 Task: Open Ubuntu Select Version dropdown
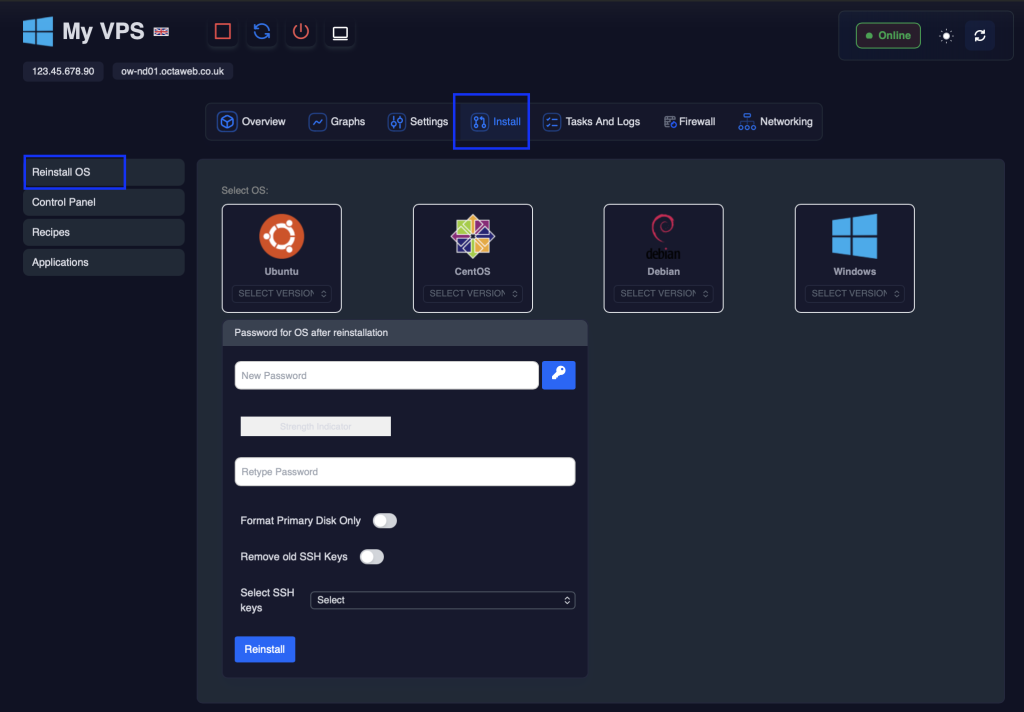point(281,294)
